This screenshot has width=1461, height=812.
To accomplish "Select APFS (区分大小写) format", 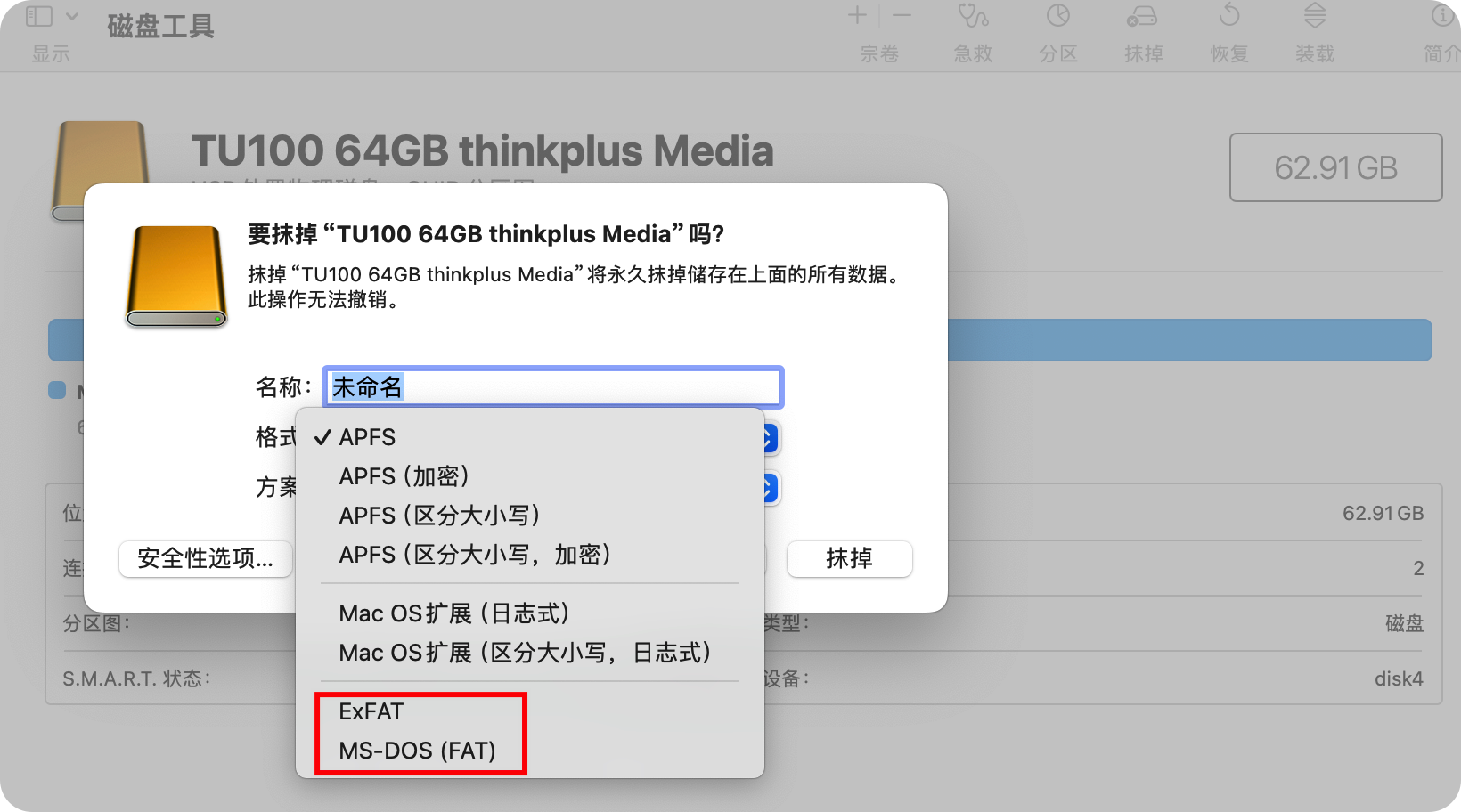I will (439, 516).
